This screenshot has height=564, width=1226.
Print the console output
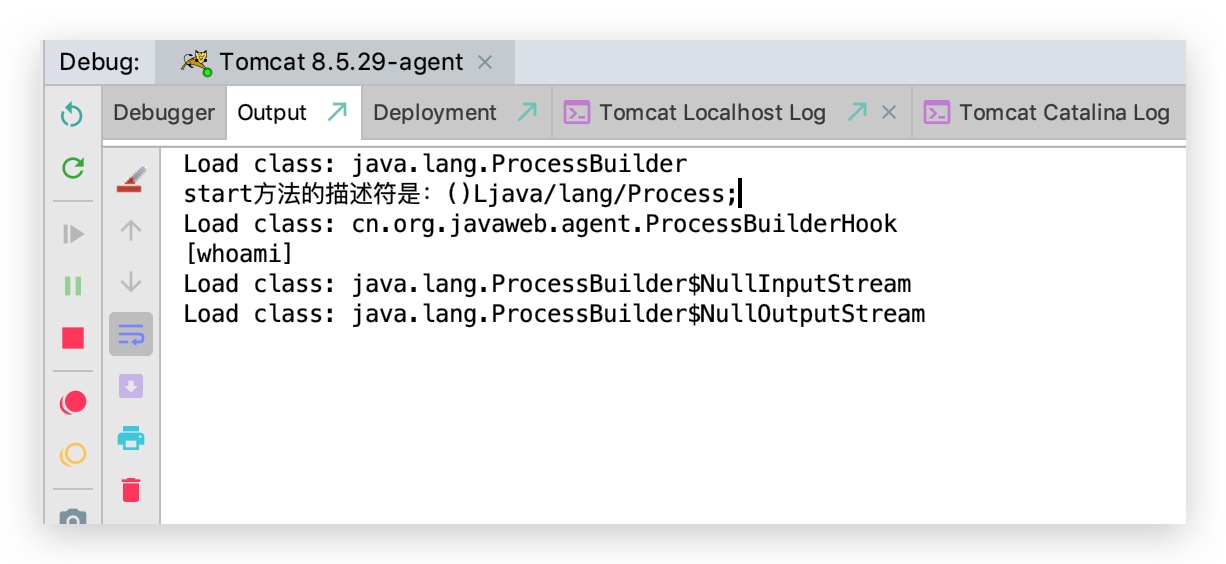tap(131, 438)
